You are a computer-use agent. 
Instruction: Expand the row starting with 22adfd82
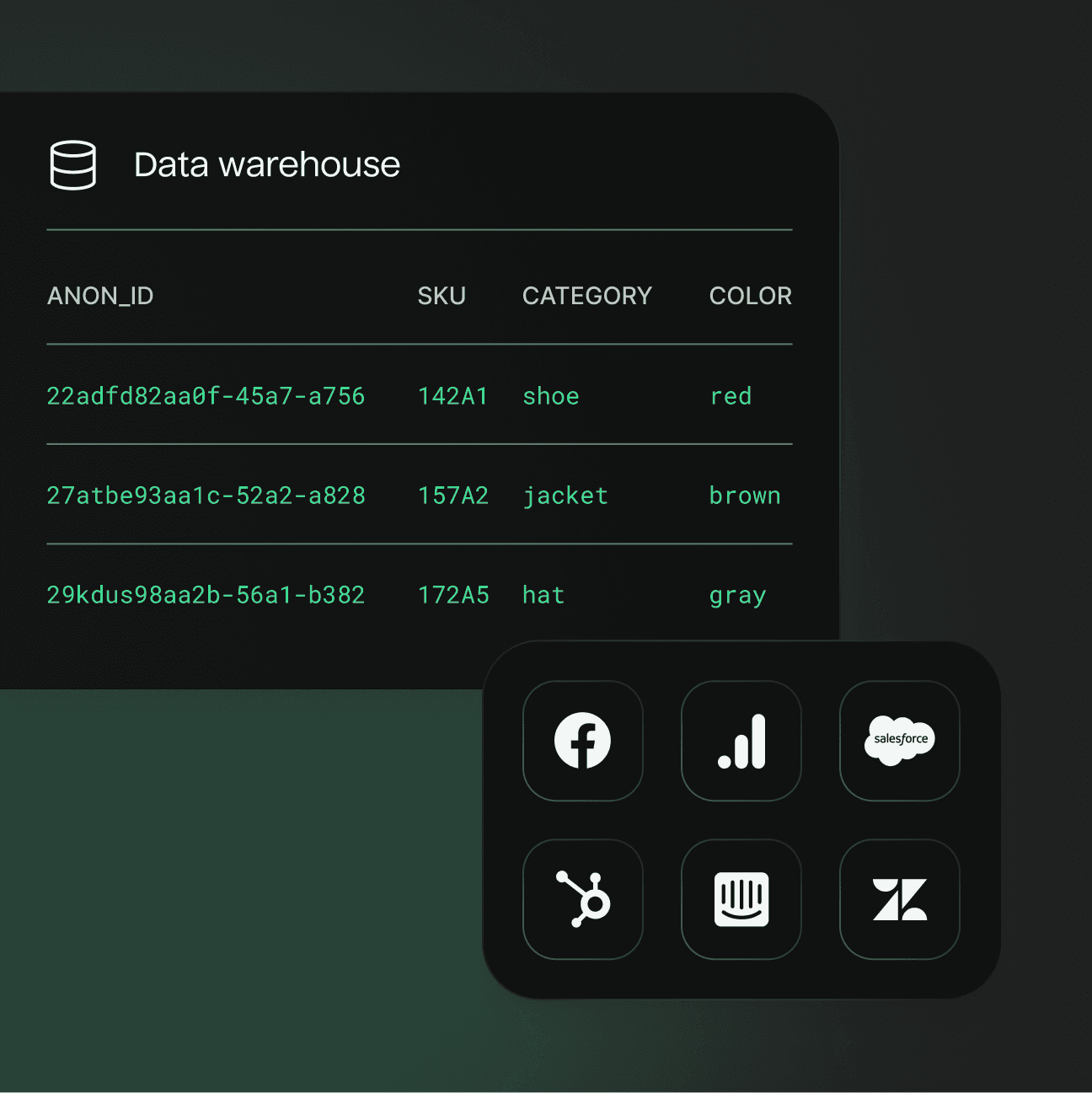(x=206, y=396)
